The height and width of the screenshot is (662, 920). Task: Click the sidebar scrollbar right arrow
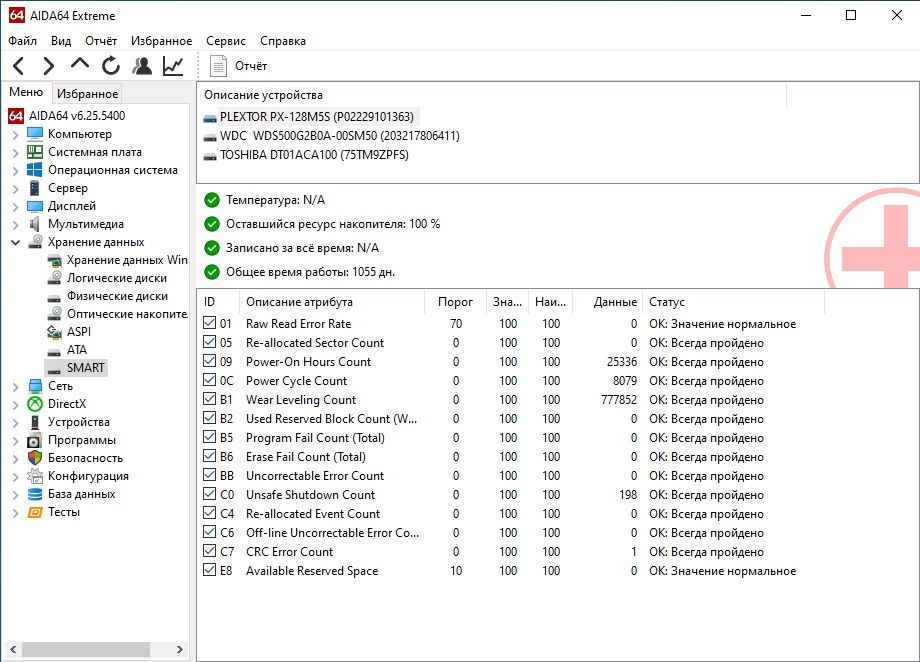coord(180,649)
